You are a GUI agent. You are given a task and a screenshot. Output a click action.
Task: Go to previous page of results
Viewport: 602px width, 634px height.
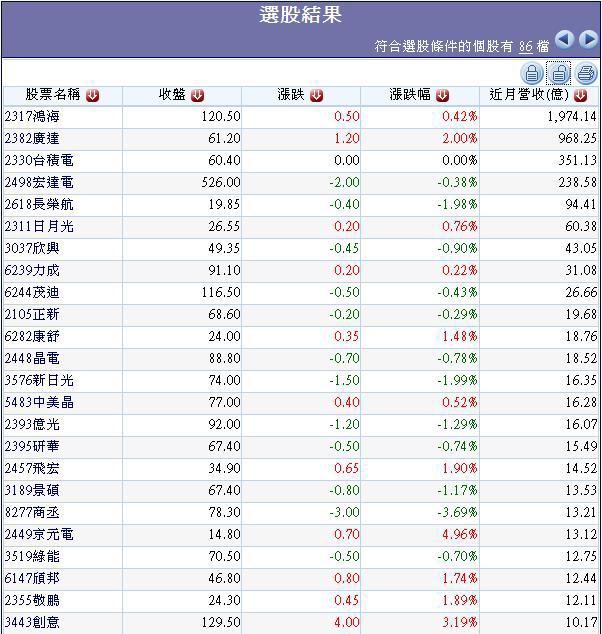[564, 40]
